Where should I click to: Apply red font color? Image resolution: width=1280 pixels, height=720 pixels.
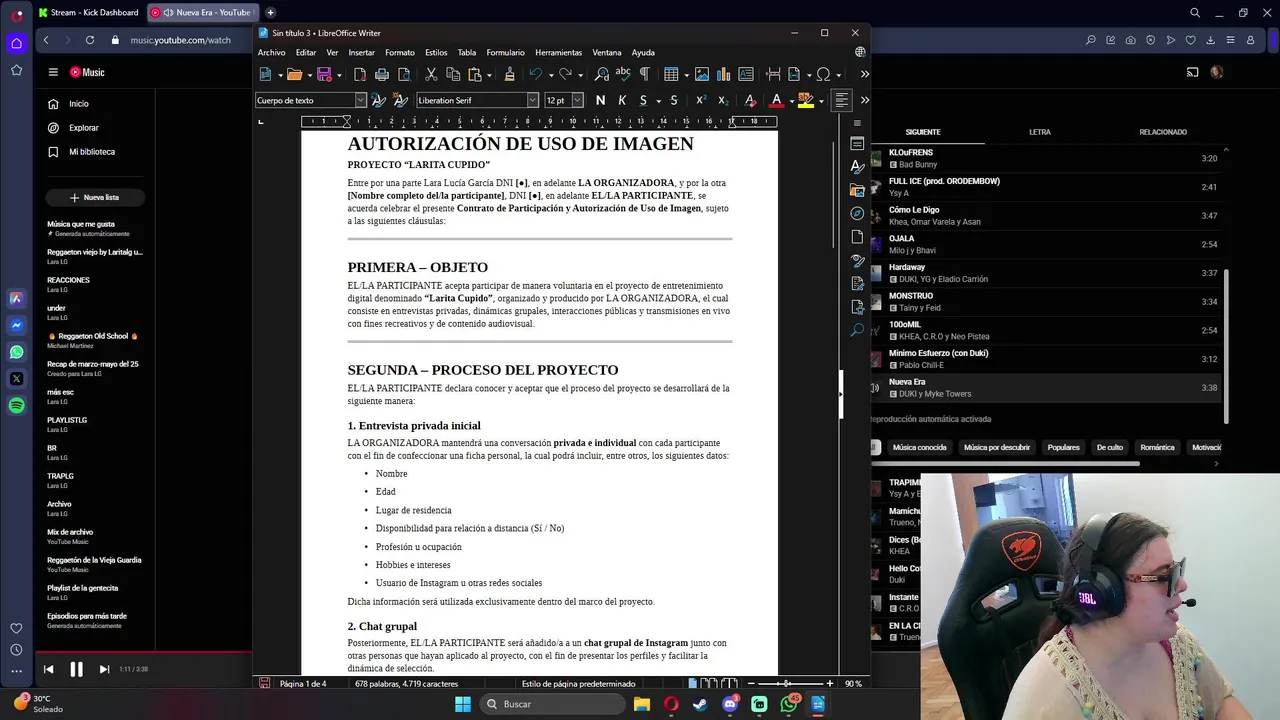776,100
